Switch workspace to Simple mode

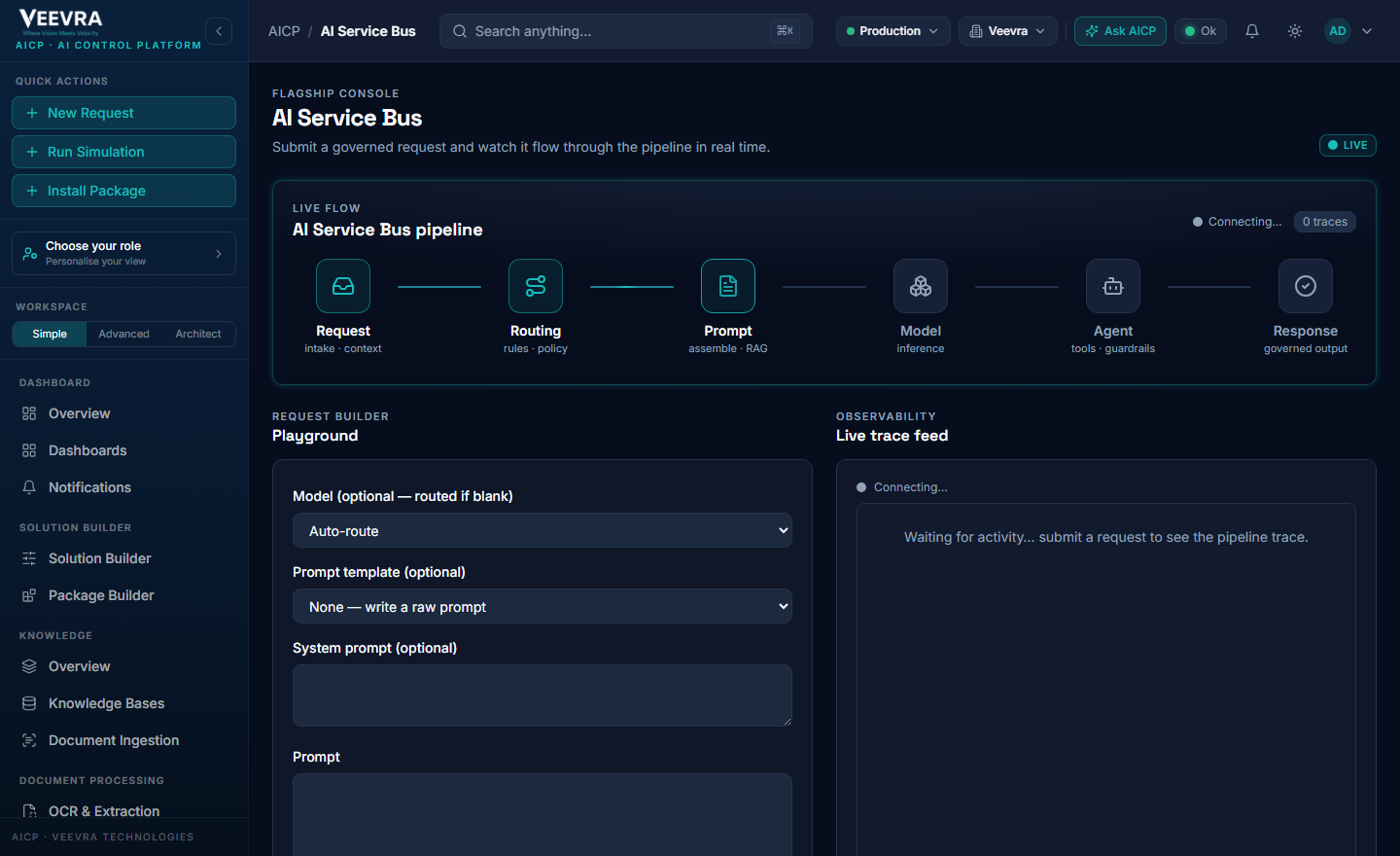[50, 334]
